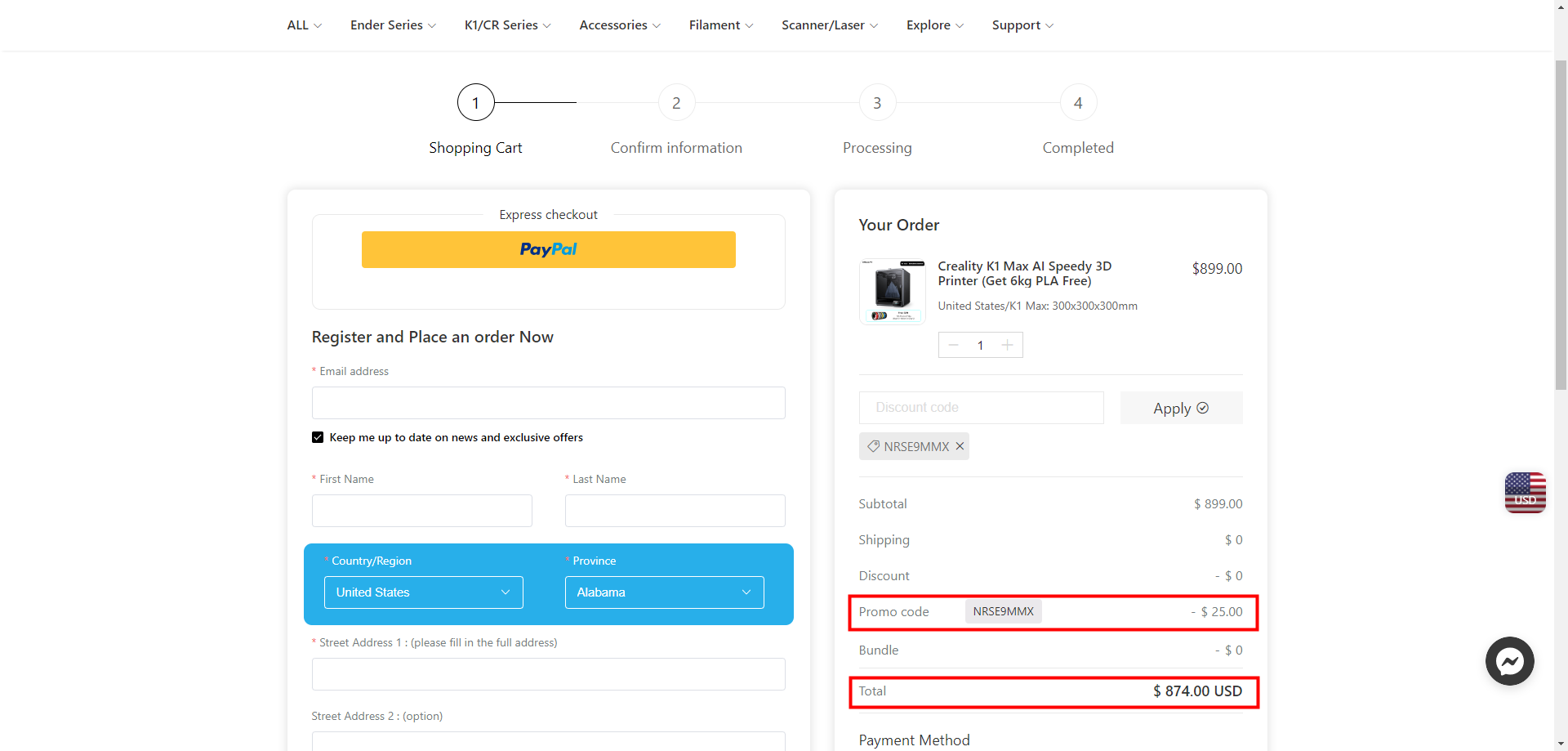
Task: Click the Creality K1 Max product thumbnail
Action: 892,292
